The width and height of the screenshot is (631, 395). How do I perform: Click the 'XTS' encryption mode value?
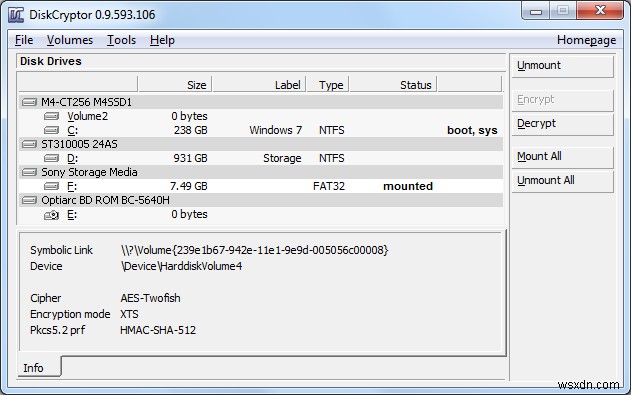[x=129, y=314]
